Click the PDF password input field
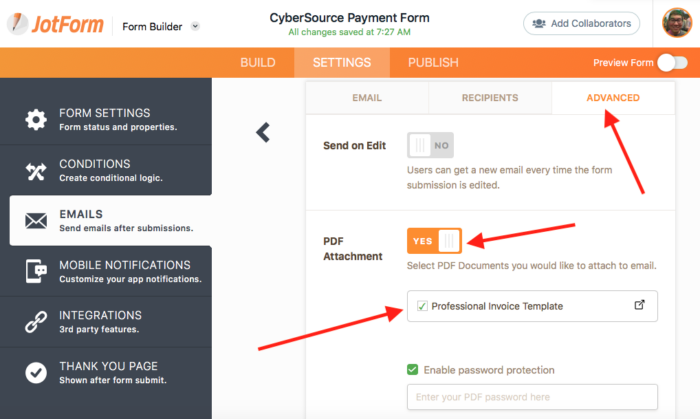Screen dimensions: 700x419 pyautogui.click(x=532, y=397)
